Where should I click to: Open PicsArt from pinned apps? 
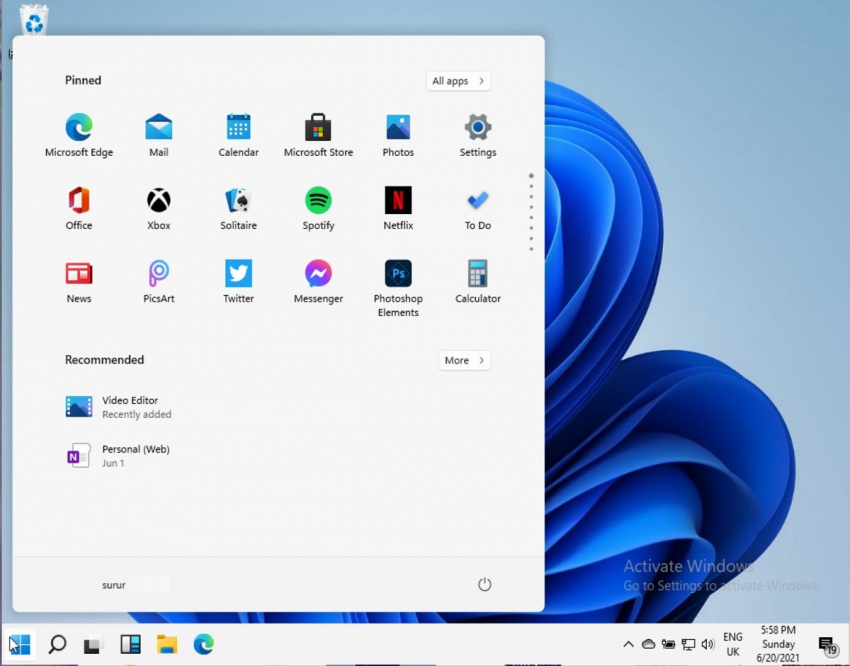point(158,274)
